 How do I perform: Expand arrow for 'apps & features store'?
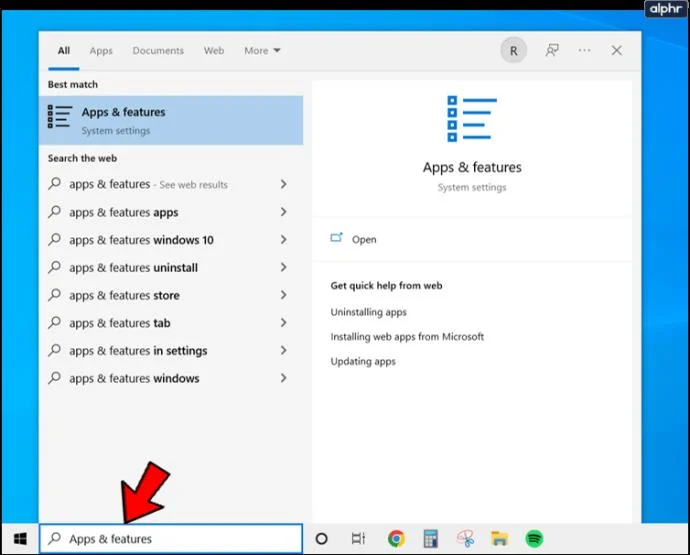[x=284, y=295]
